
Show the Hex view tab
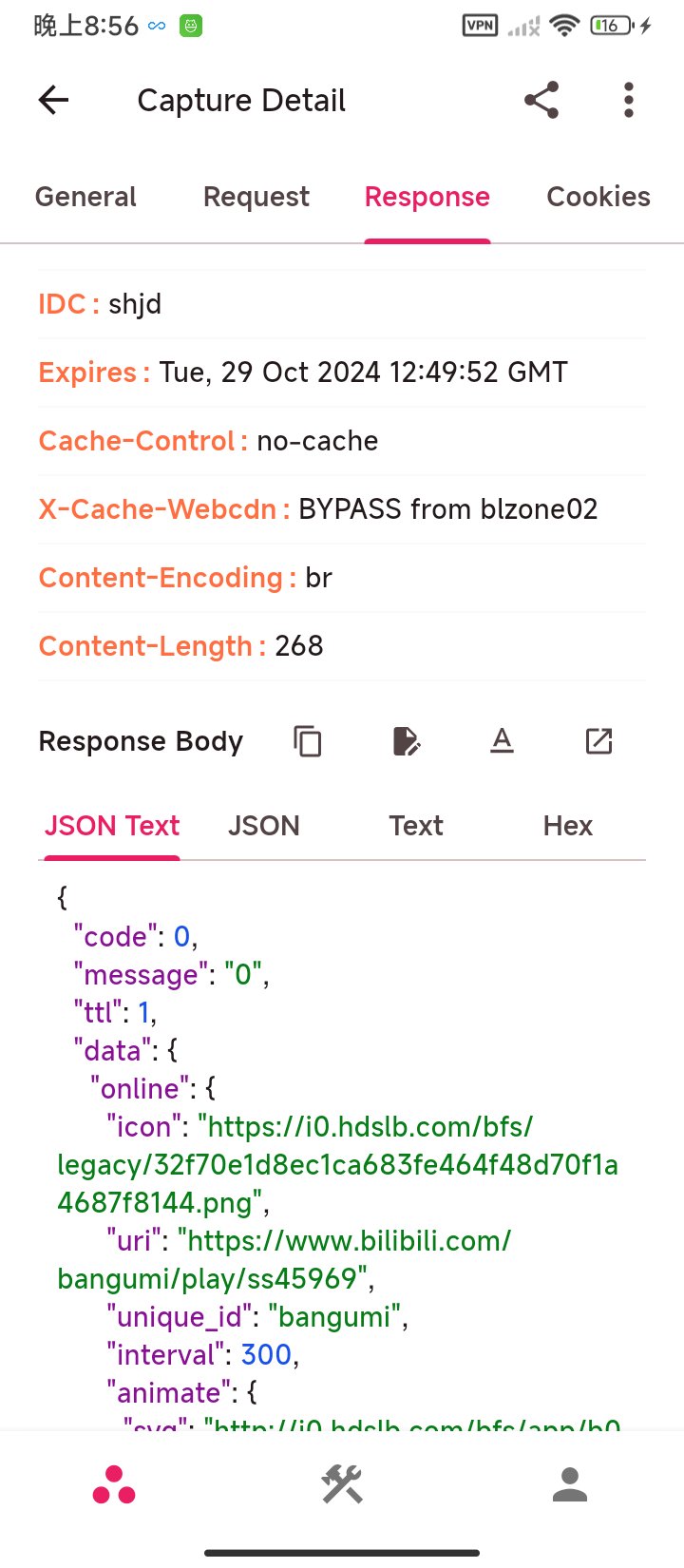pyautogui.click(x=568, y=826)
